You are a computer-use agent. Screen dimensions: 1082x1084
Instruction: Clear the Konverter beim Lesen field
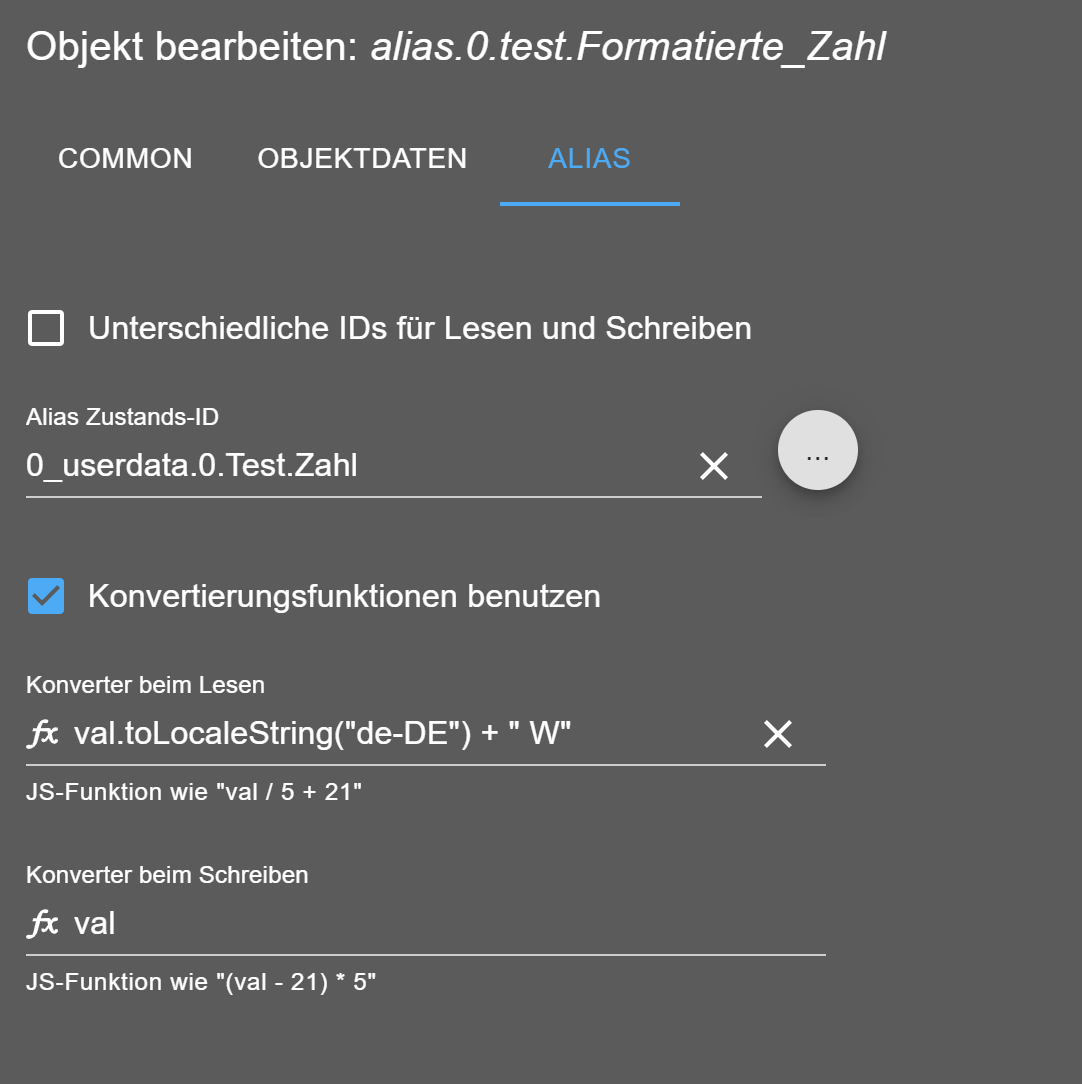778,733
